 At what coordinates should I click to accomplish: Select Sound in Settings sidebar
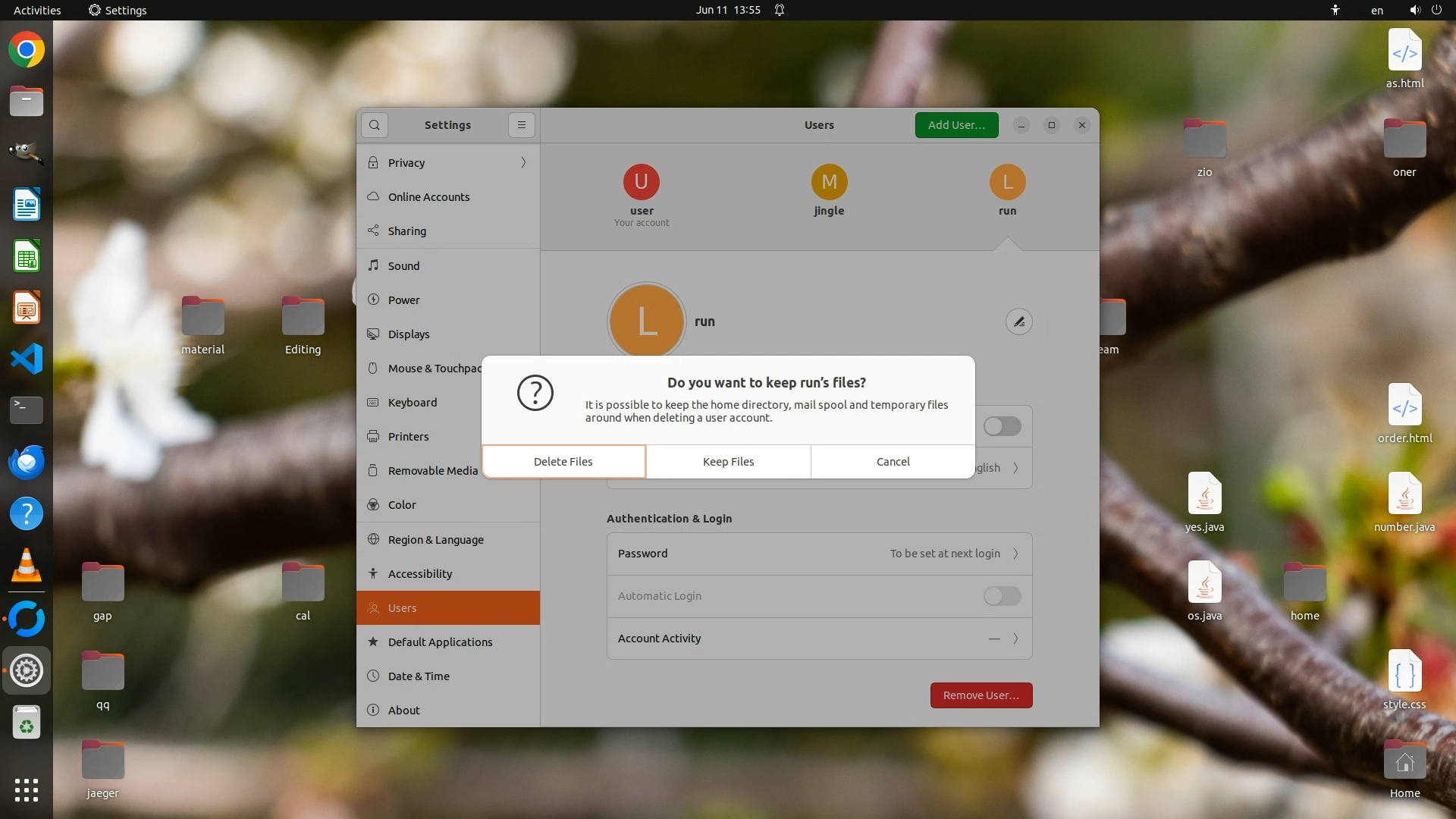pos(403,266)
